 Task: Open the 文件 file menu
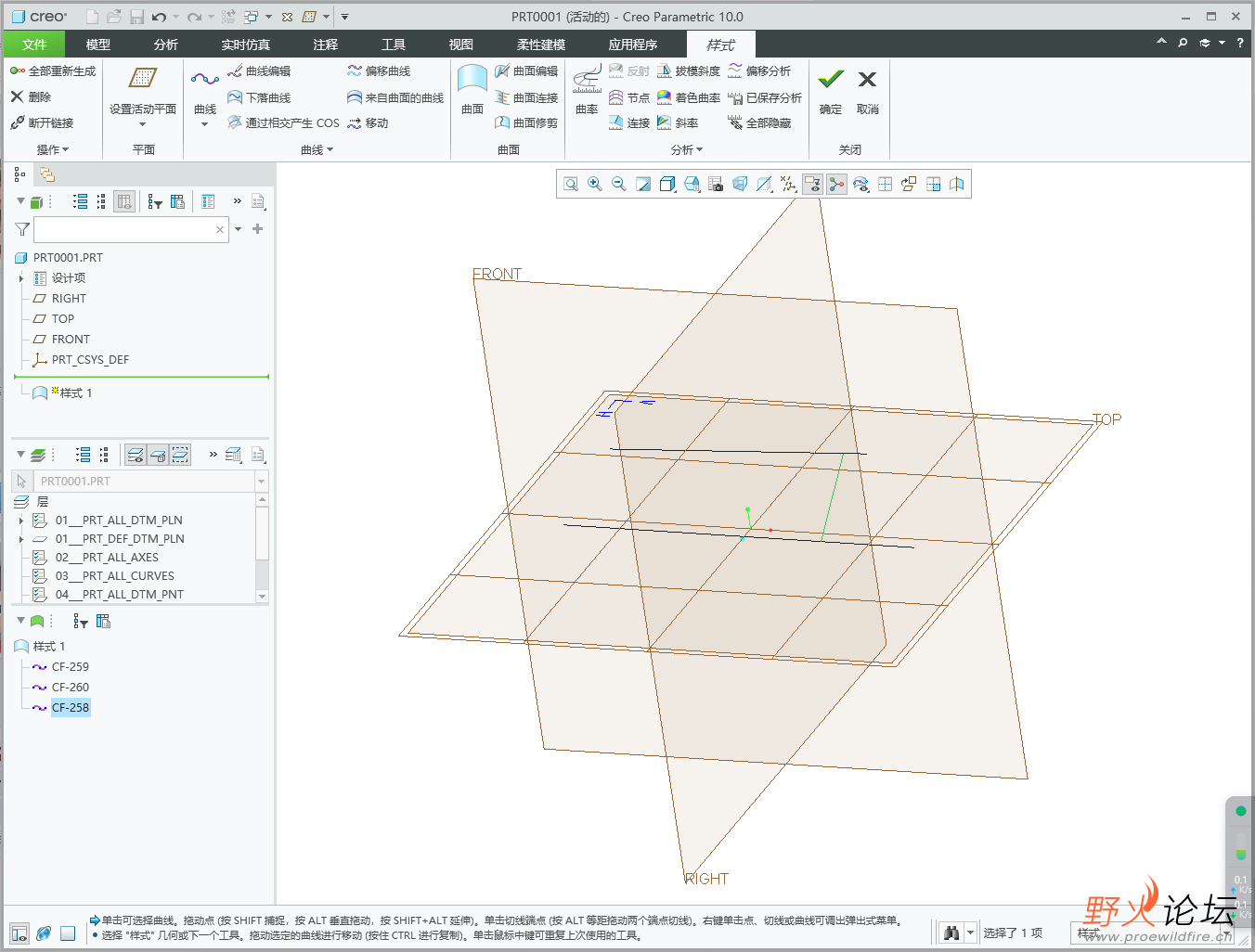34,45
